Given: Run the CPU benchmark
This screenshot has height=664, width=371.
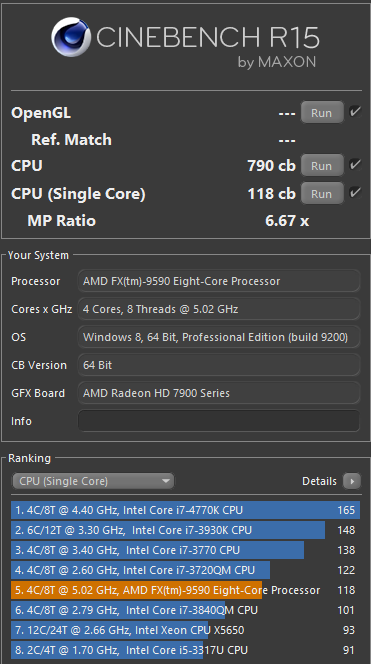Looking at the screenshot, I should (322, 165).
